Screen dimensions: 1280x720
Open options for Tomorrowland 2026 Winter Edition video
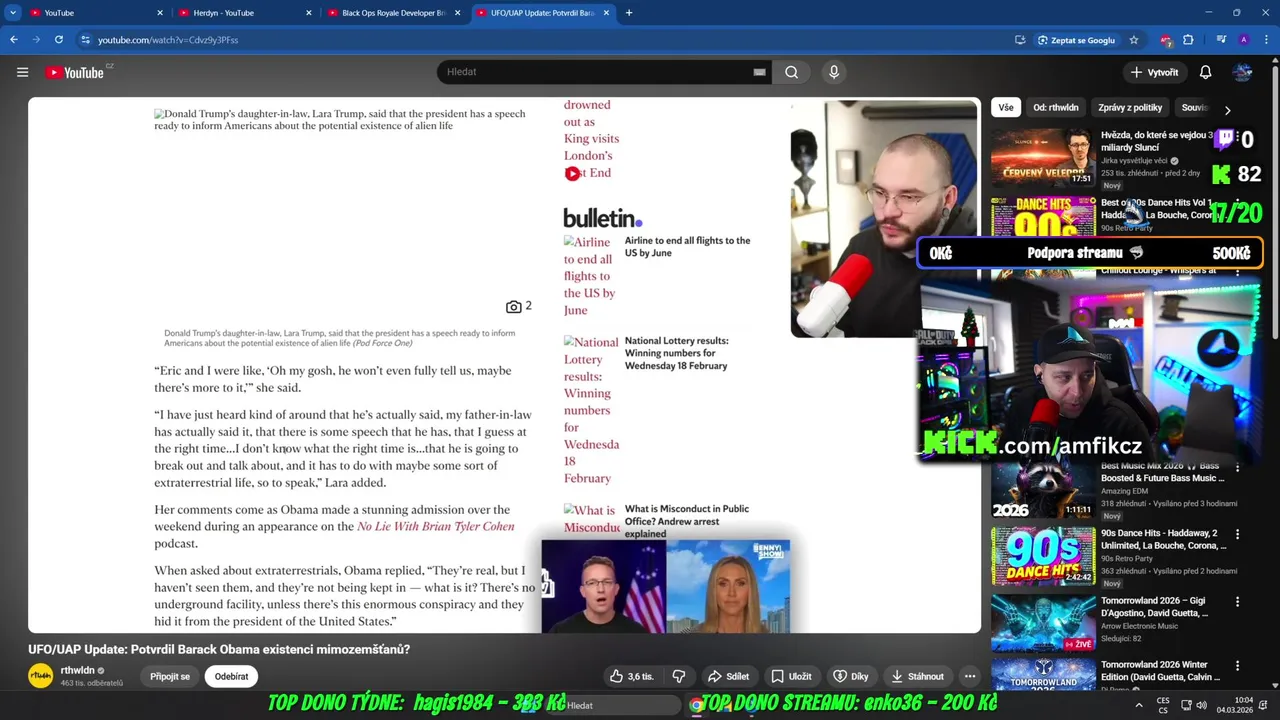click(1237, 666)
